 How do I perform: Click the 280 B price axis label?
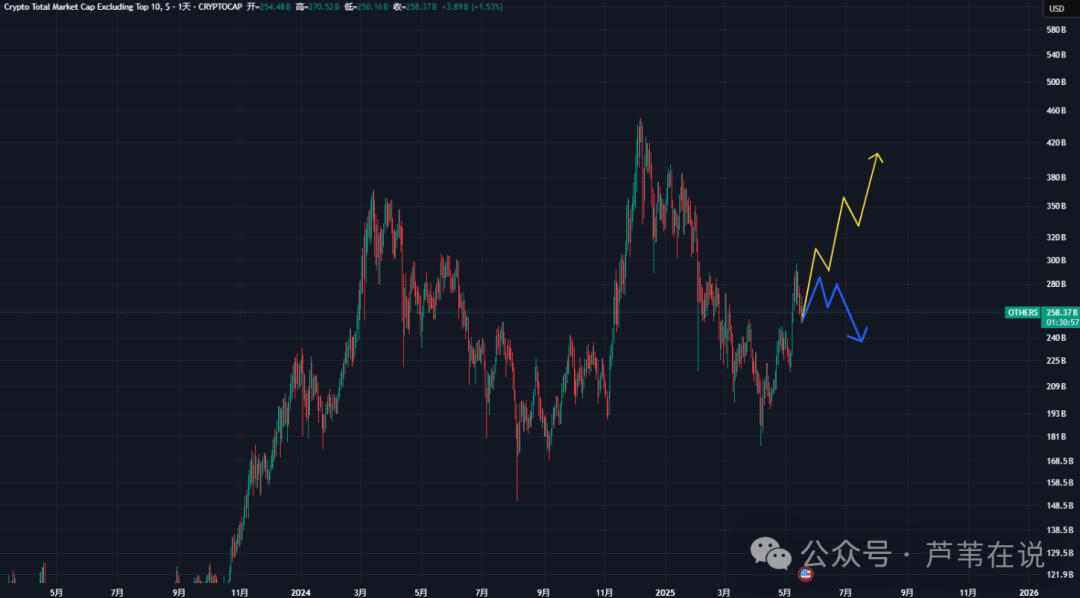(x=1057, y=284)
